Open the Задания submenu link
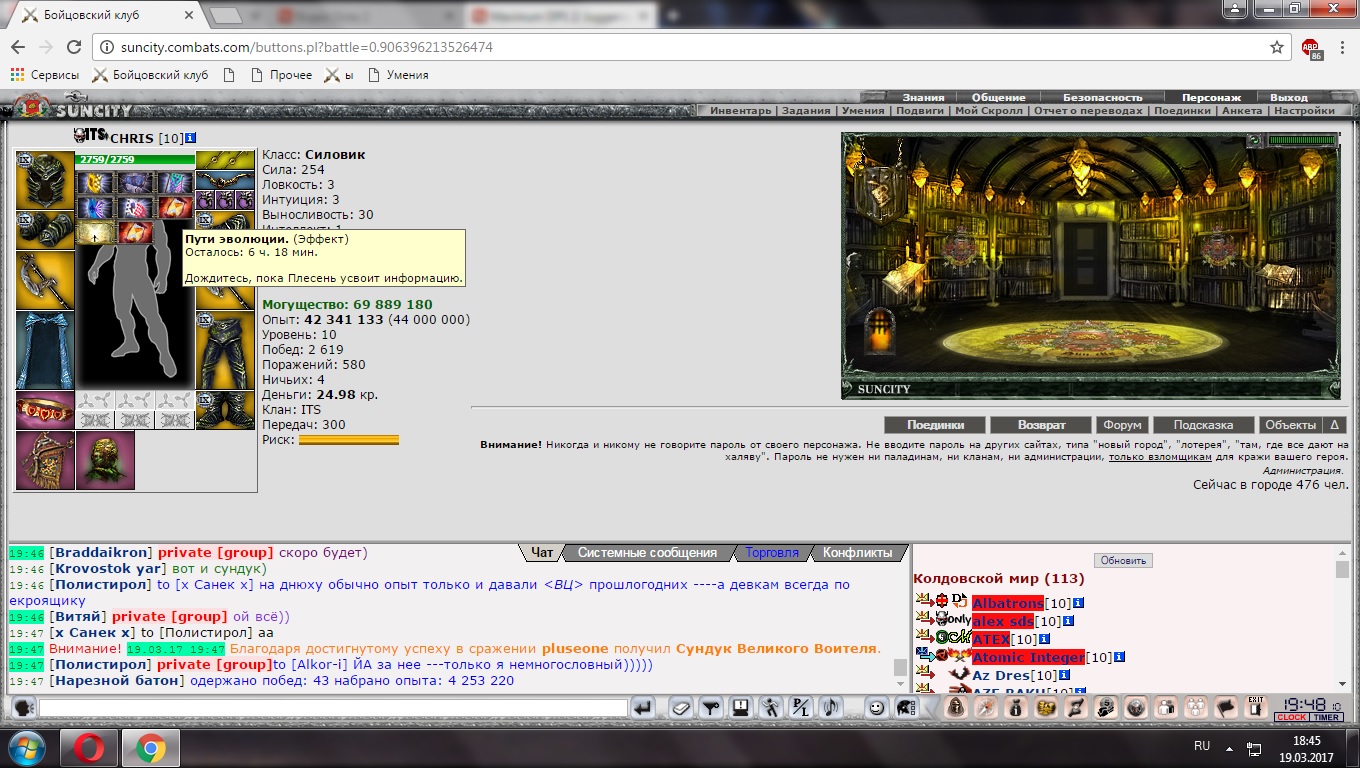This screenshot has width=1360, height=768. (x=807, y=111)
